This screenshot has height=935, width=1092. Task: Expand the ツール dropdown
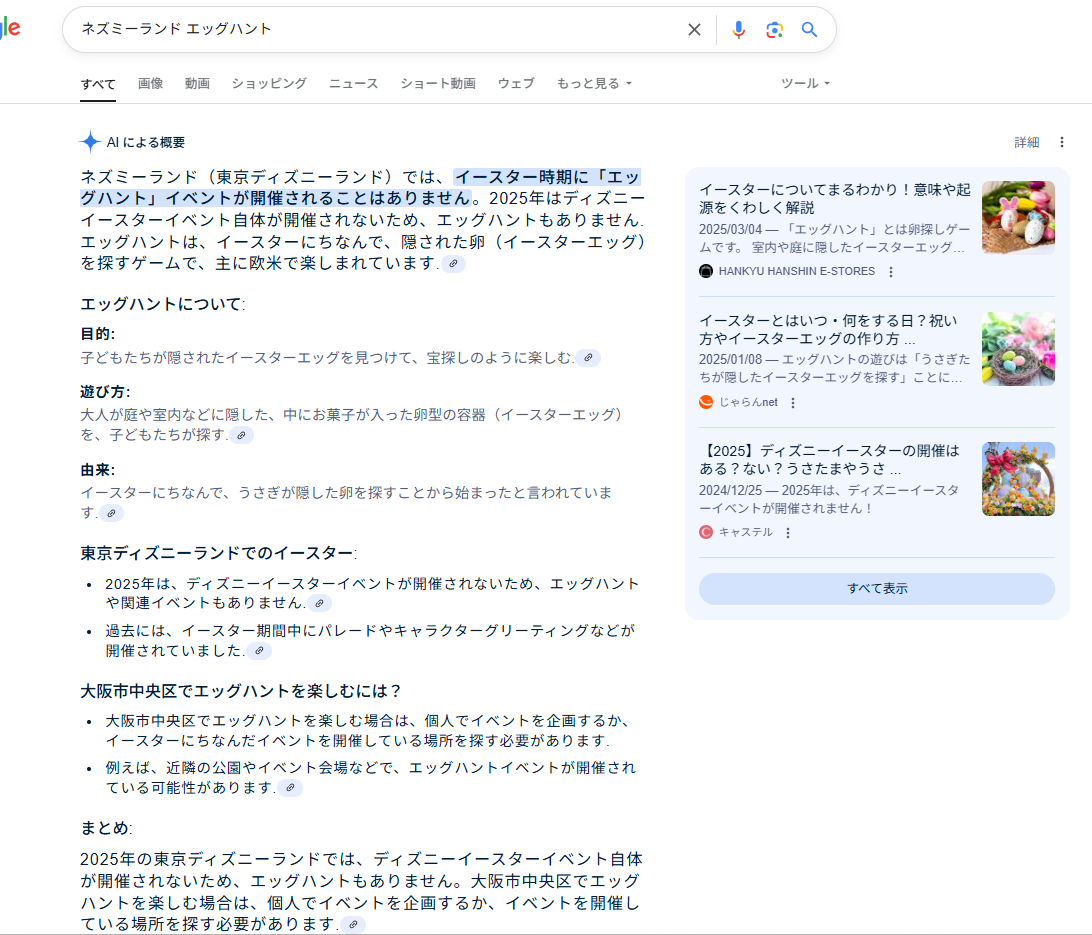(x=805, y=84)
